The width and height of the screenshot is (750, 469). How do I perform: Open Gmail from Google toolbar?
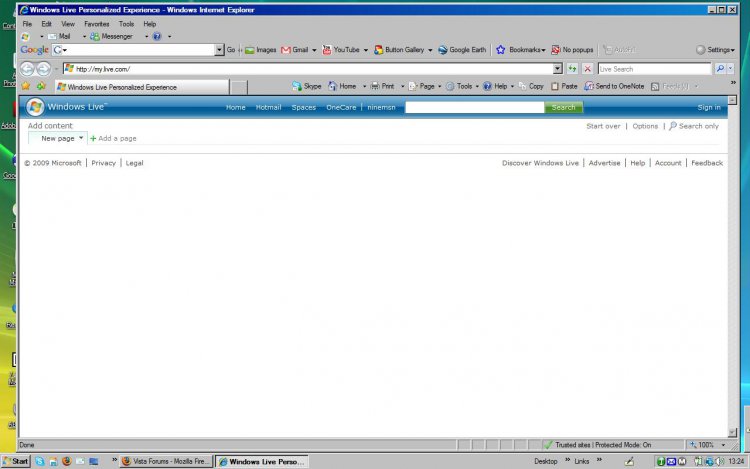(295, 50)
